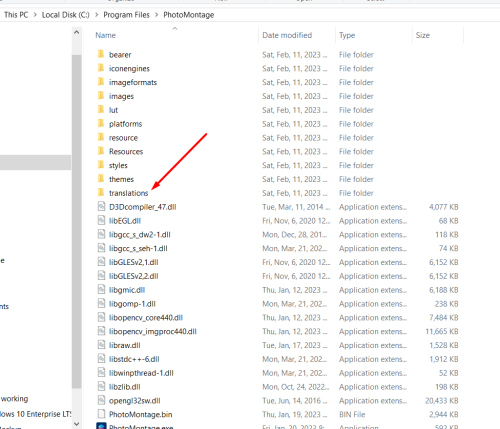Viewport: 500px width, 429px height.
Task: Select the libstdc++-6.dll file name
Action: [x=134, y=359]
